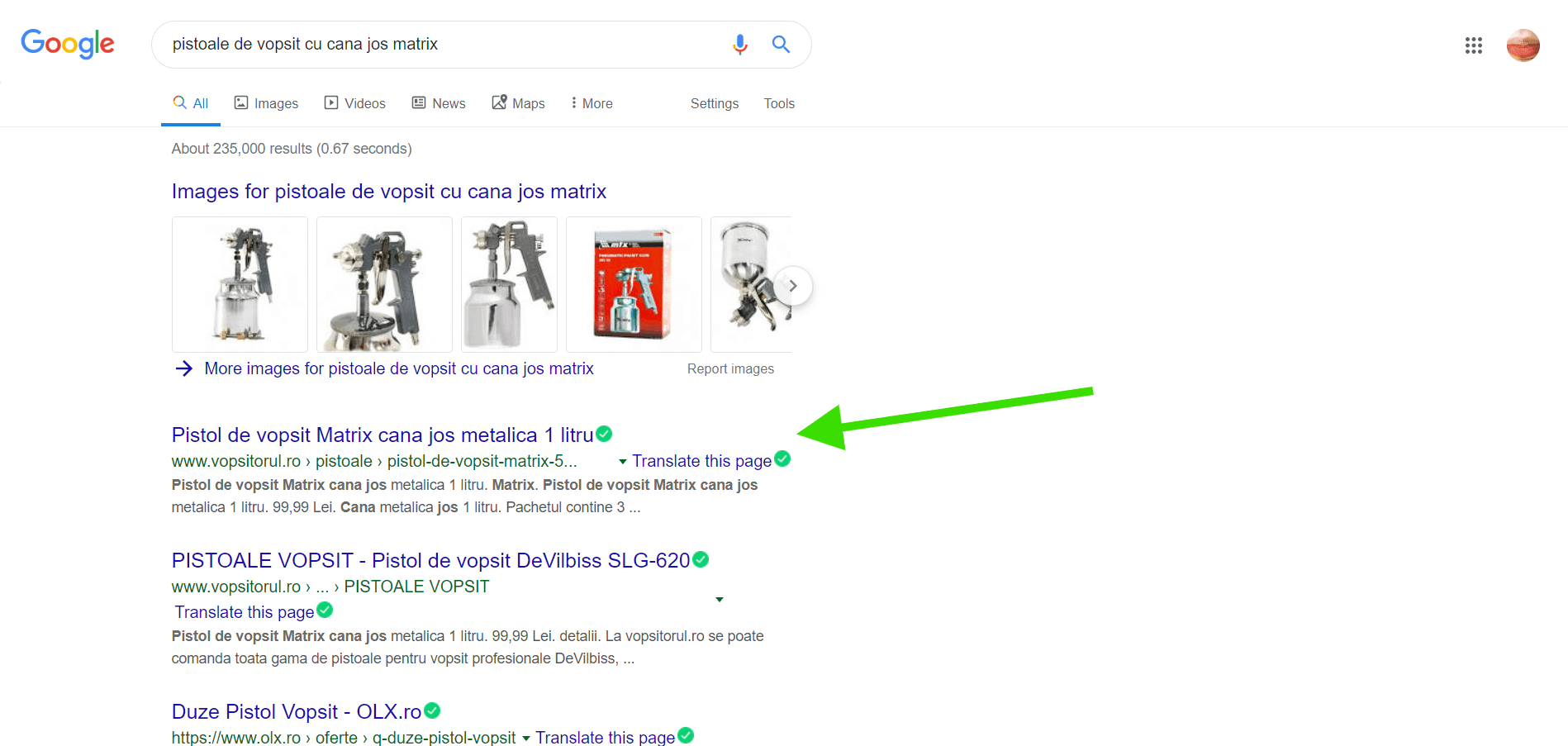This screenshot has width=1568, height=746.
Task: Click snippet text starting 'comanda toata gama de pistoale'
Action: 403,658
